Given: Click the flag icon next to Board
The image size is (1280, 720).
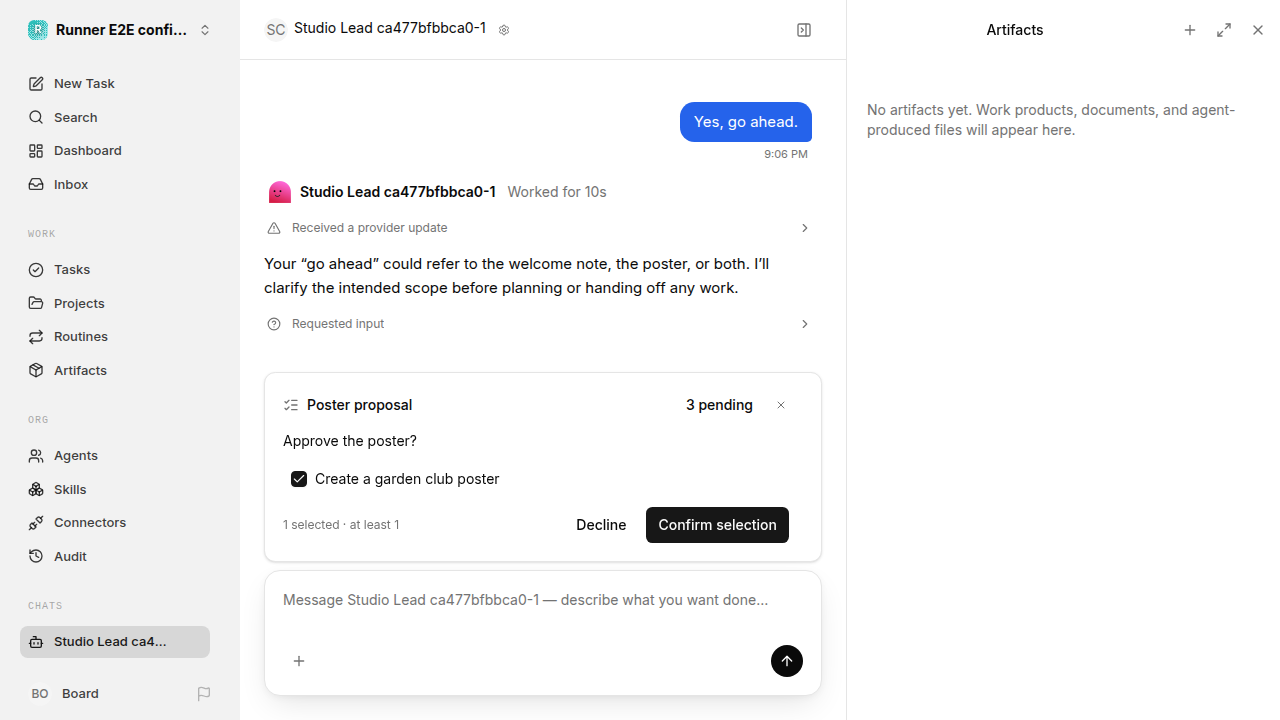Looking at the screenshot, I should click(204, 694).
